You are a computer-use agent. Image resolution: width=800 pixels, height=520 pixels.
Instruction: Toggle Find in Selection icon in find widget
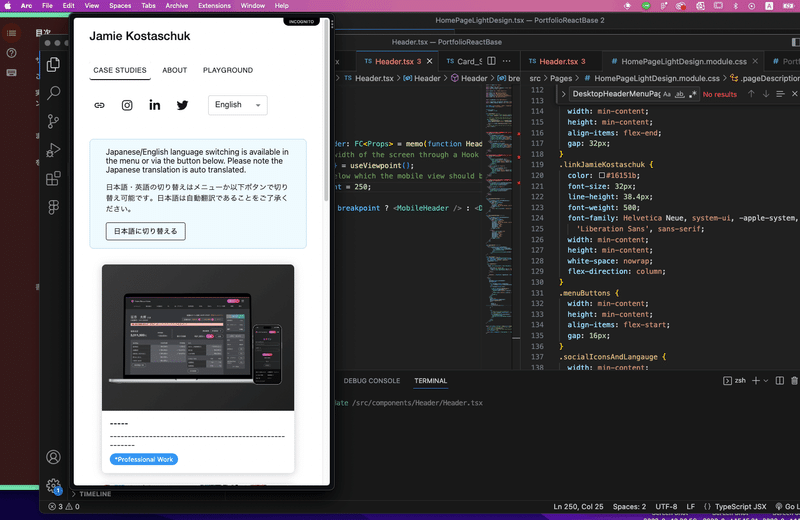pyautogui.click(x=780, y=94)
